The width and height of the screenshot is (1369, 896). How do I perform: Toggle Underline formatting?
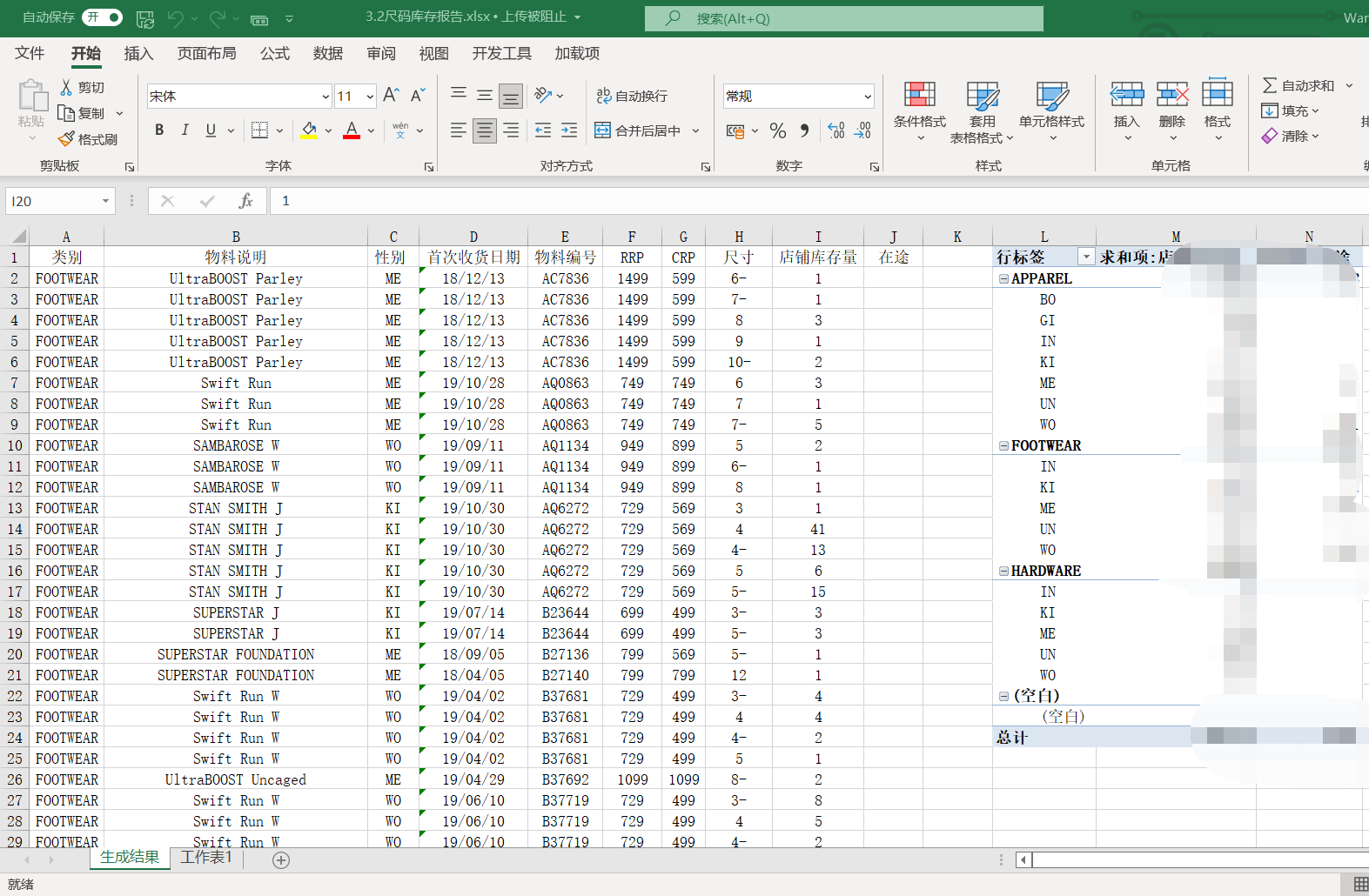(x=211, y=130)
